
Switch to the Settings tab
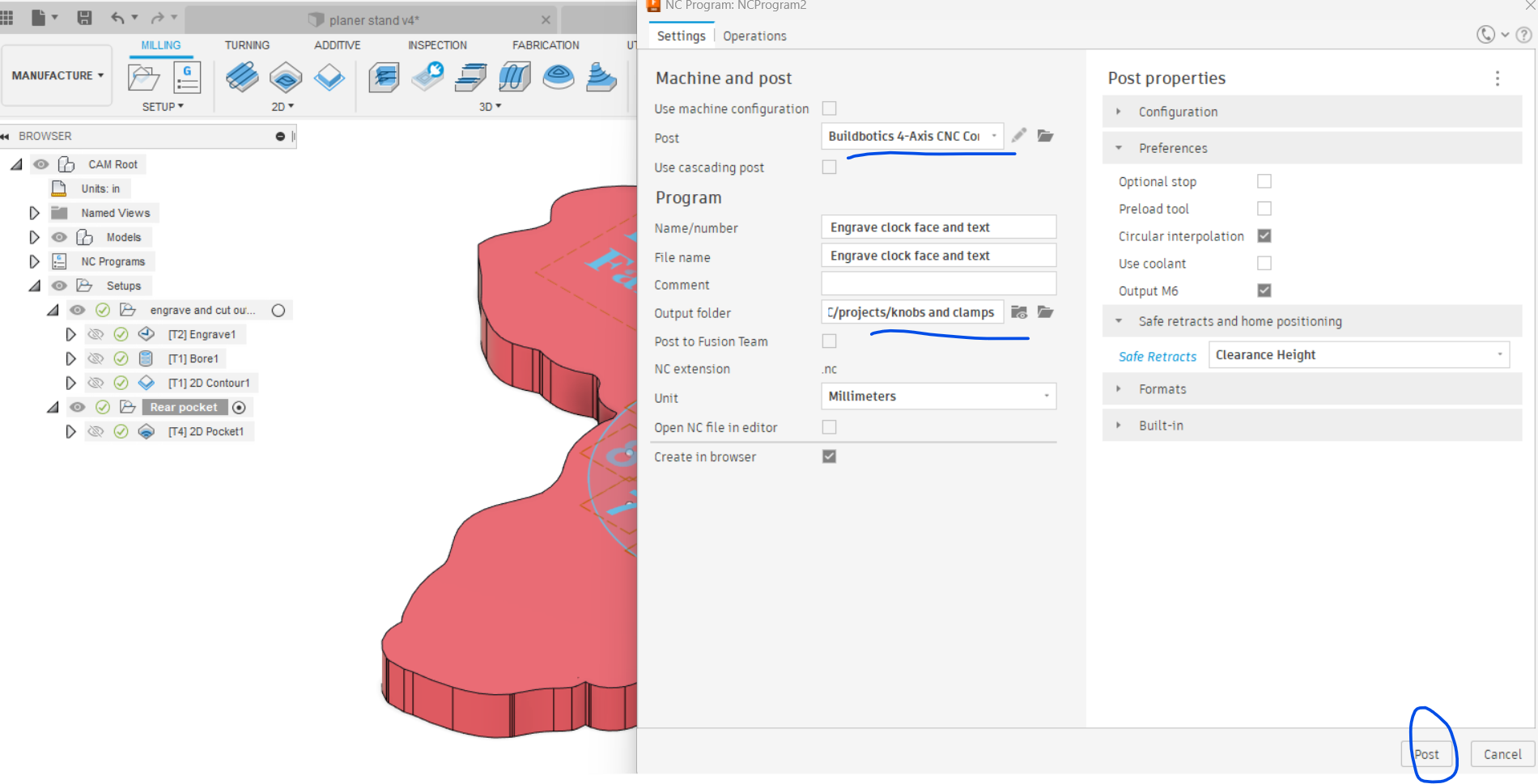coord(682,36)
